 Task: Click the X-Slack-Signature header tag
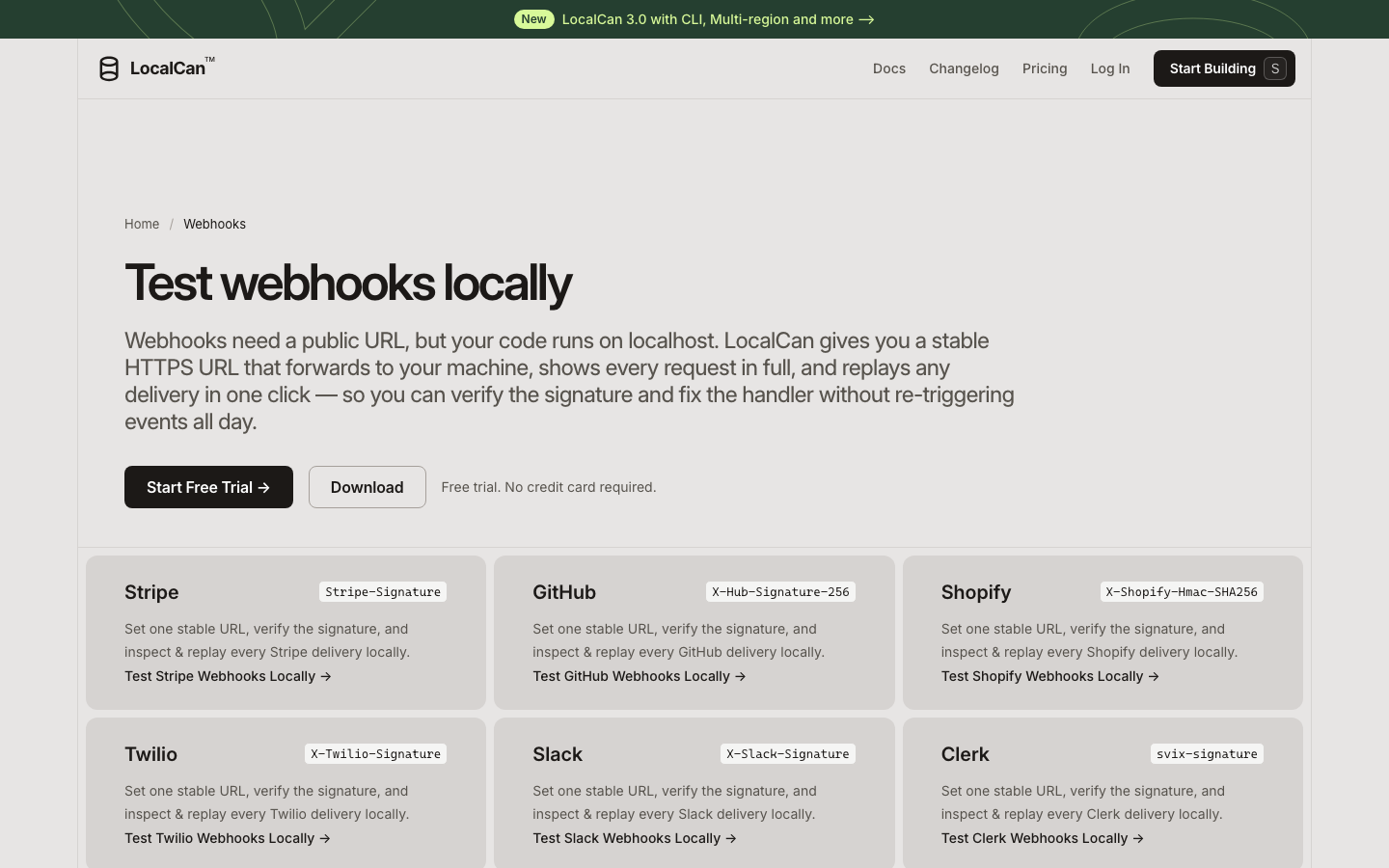[x=788, y=754]
